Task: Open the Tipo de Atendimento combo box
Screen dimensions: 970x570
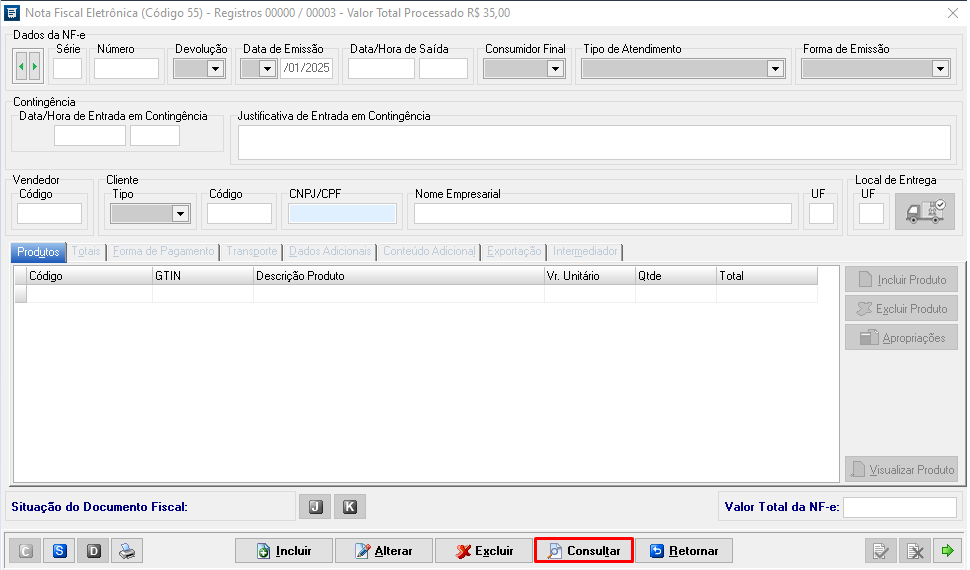Action: [x=774, y=69]
